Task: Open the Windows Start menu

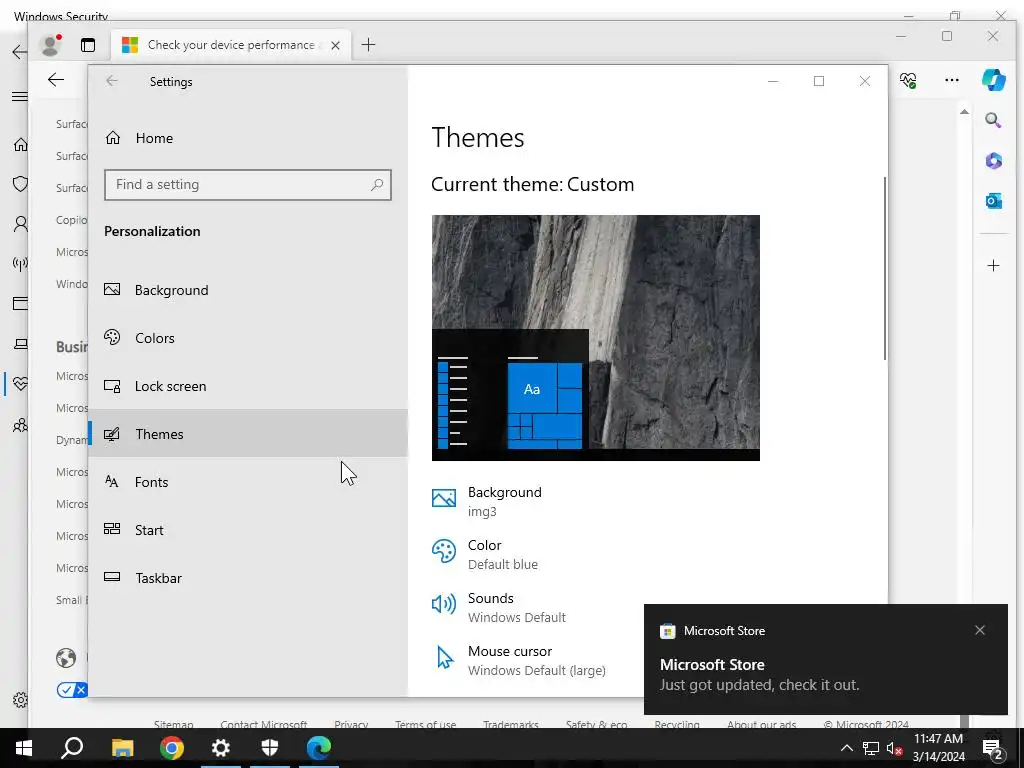Action: pyautogui.click(x=24, y=748)
